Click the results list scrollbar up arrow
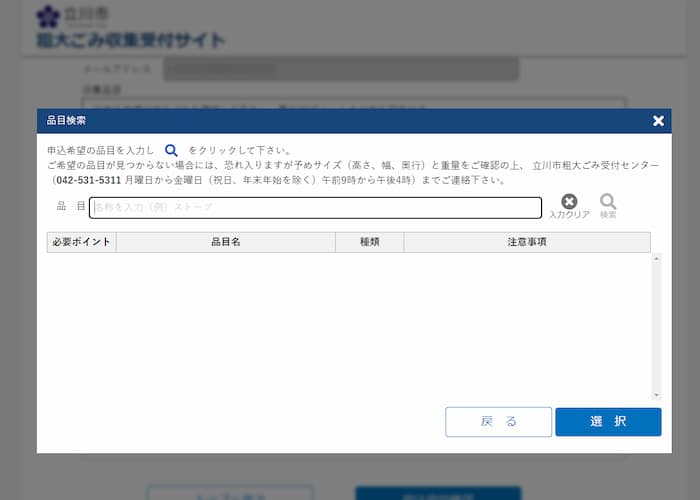Screen dimensions: 700x500 tap(656, 259)
